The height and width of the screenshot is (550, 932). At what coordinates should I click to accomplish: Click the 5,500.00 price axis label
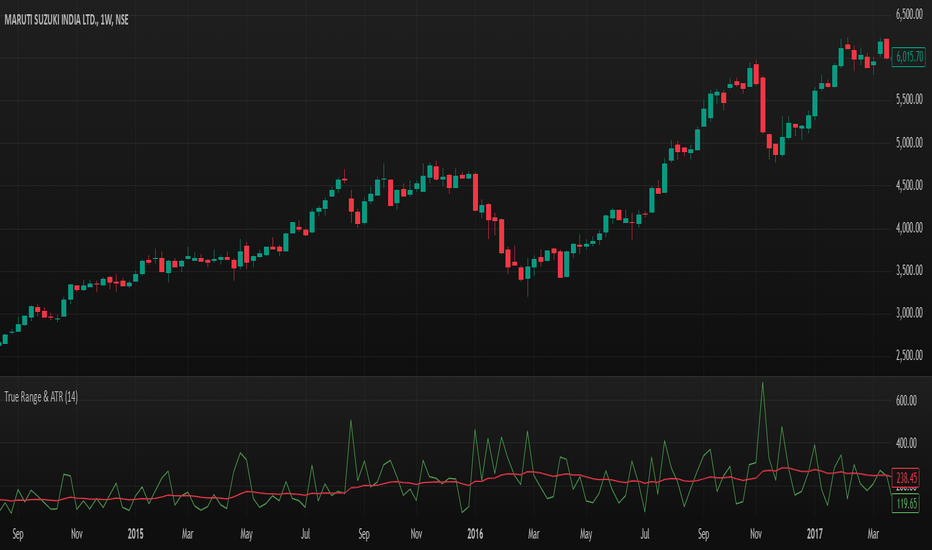coord(909,99)
